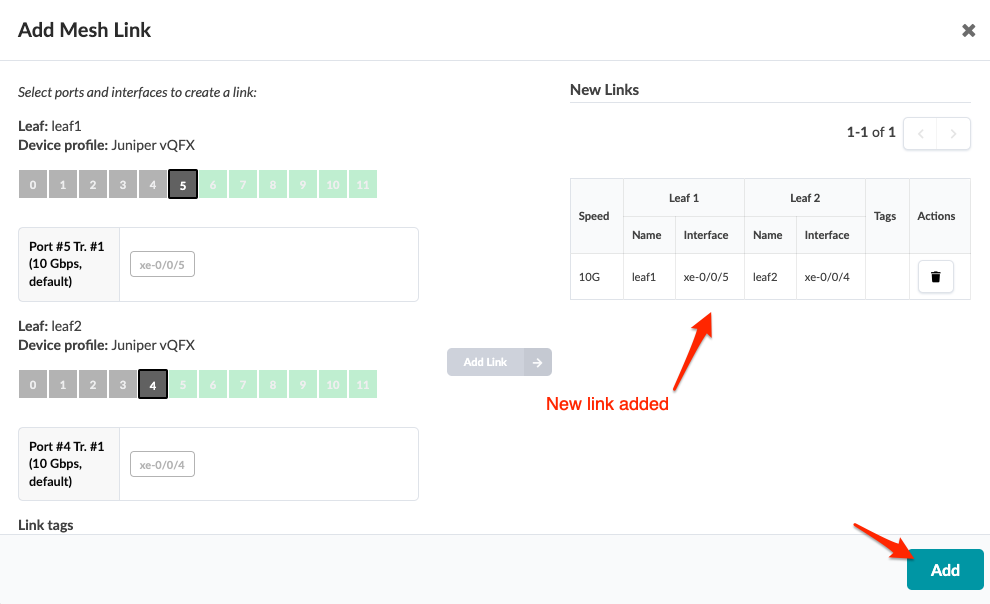The image size is (990, 604).
Task: Click port 3 on leaf2
Action: [123, 384]
